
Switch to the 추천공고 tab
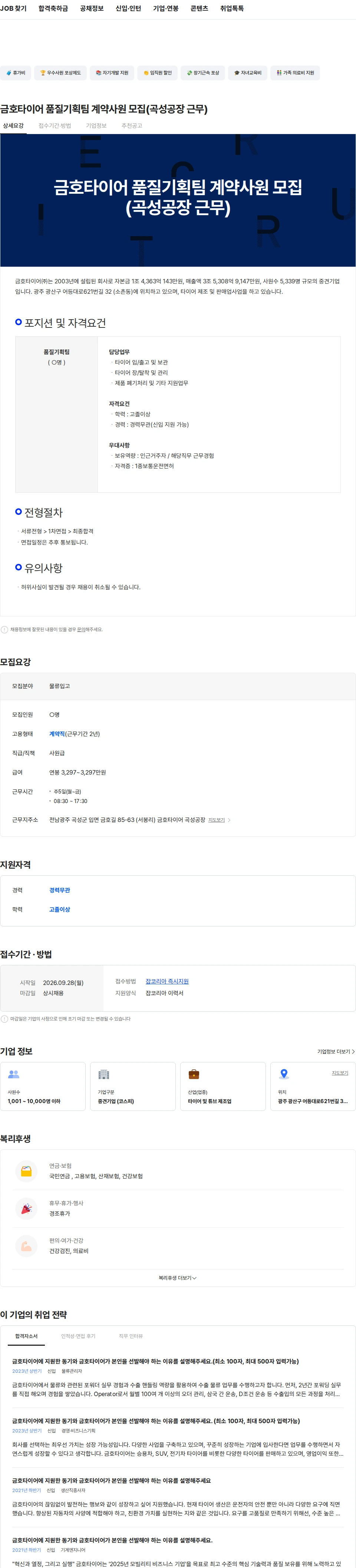coord(132,126)
